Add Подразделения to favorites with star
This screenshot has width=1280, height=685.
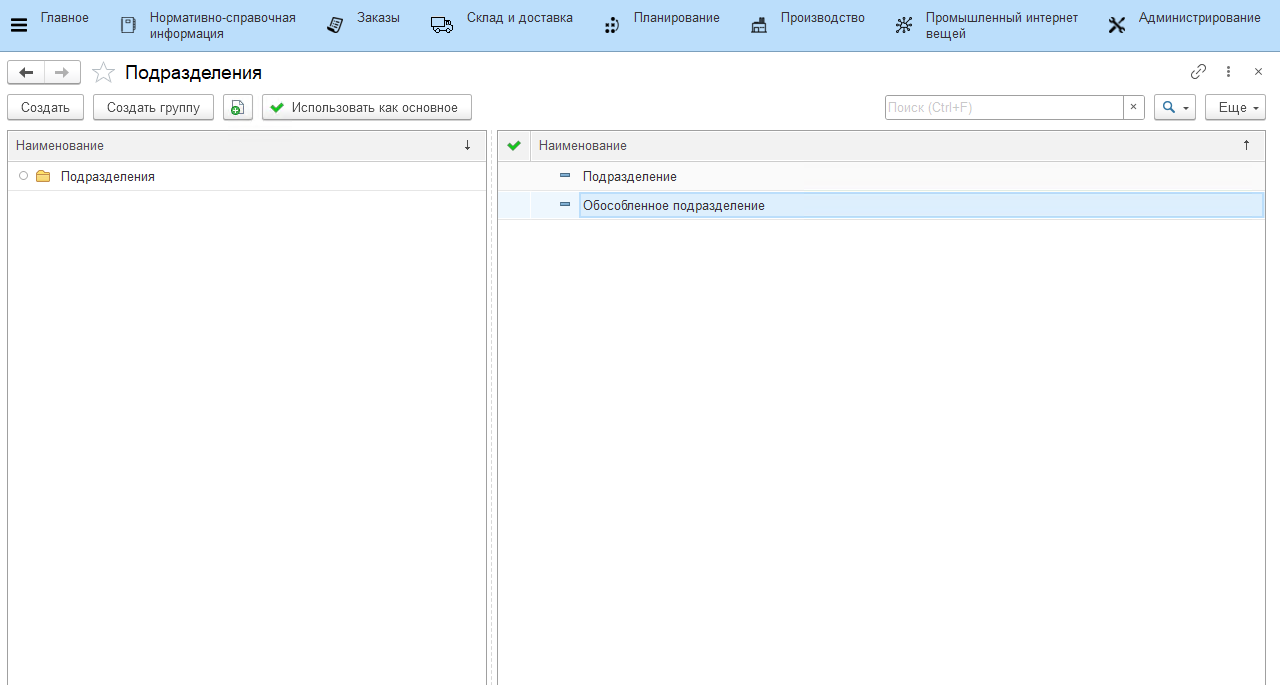[103, 73]
